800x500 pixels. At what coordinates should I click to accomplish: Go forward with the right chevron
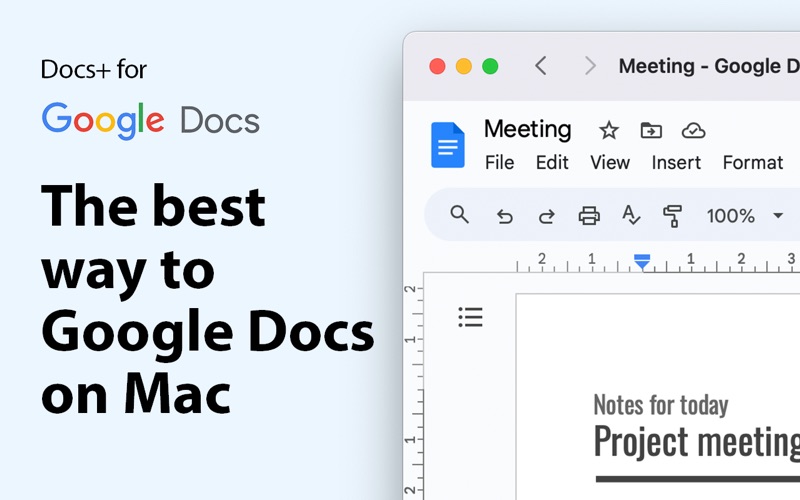pyautogui.click(x=590, y=66)
